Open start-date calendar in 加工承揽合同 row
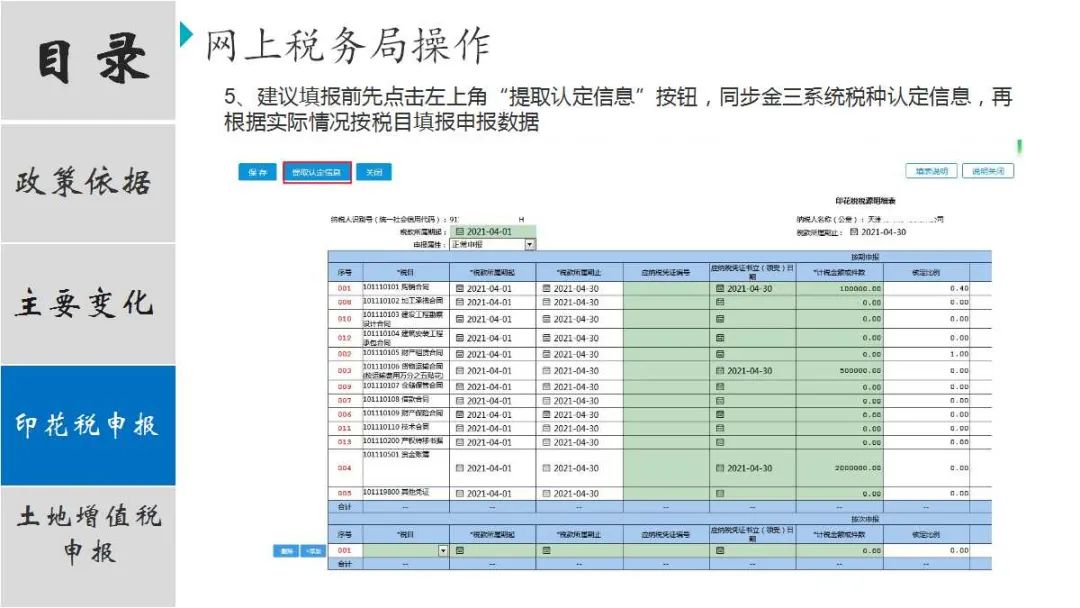 [x=460, y=302]
